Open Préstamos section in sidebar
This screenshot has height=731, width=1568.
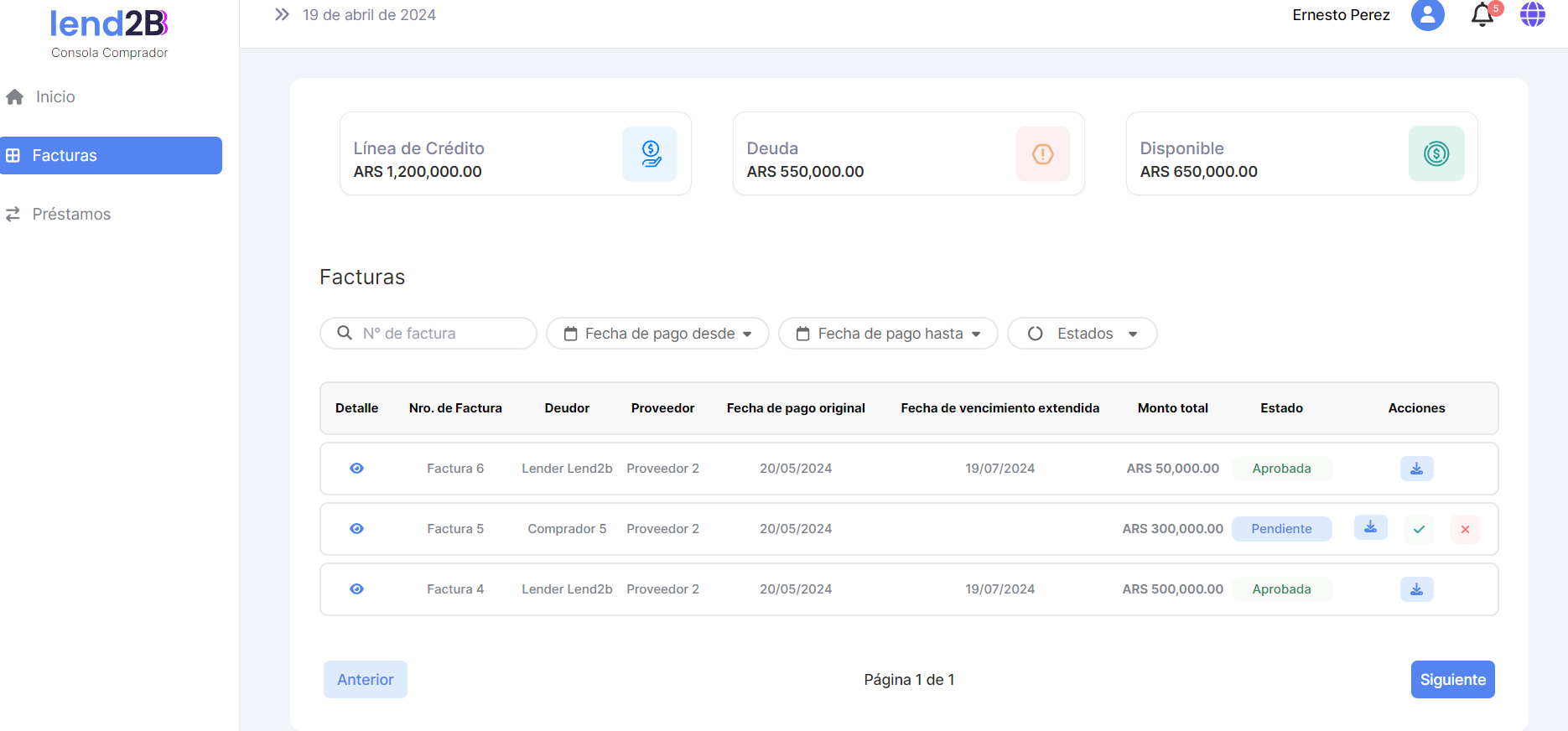71,215
